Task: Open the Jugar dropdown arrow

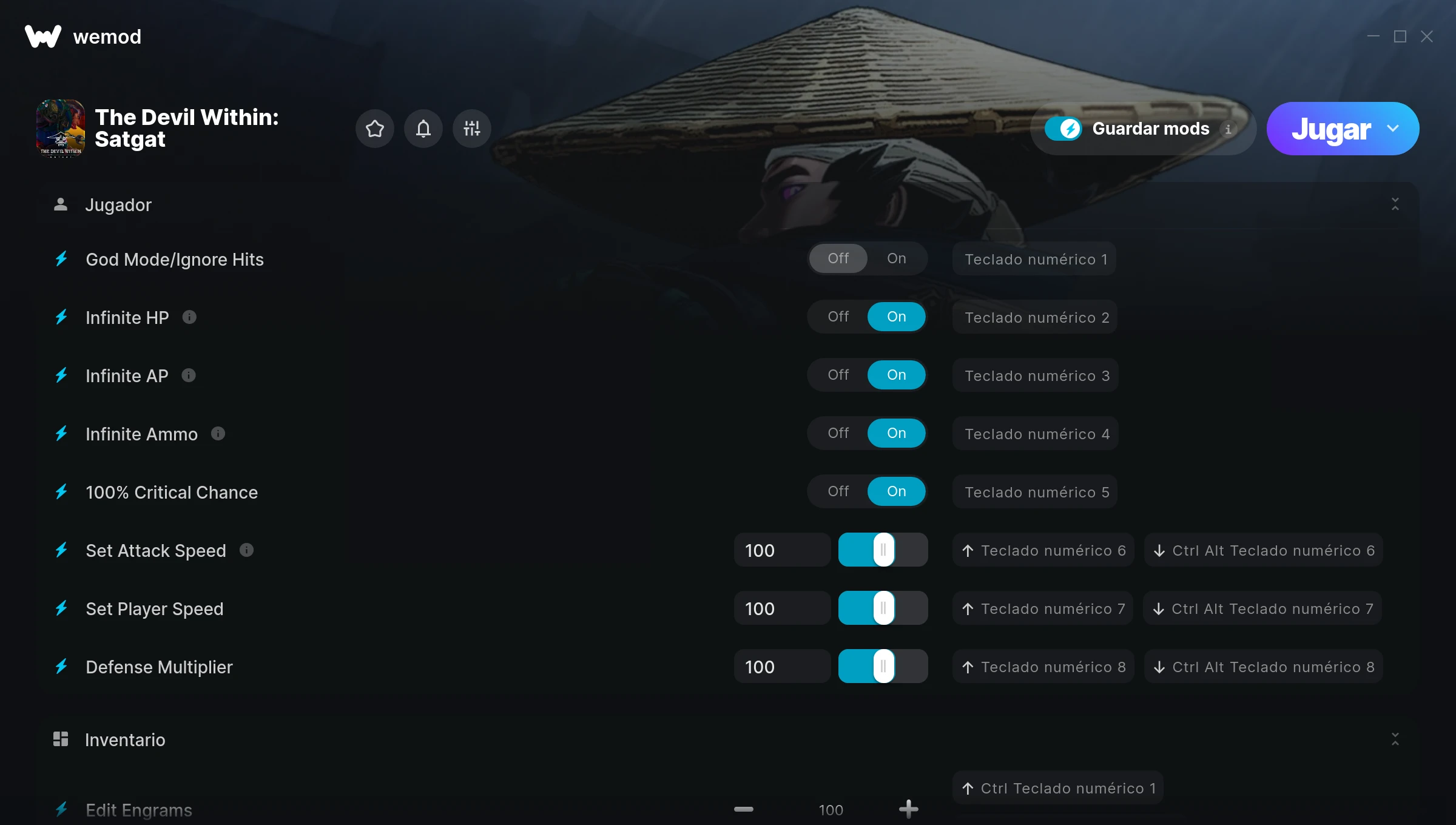Action: coord(1393,129)
